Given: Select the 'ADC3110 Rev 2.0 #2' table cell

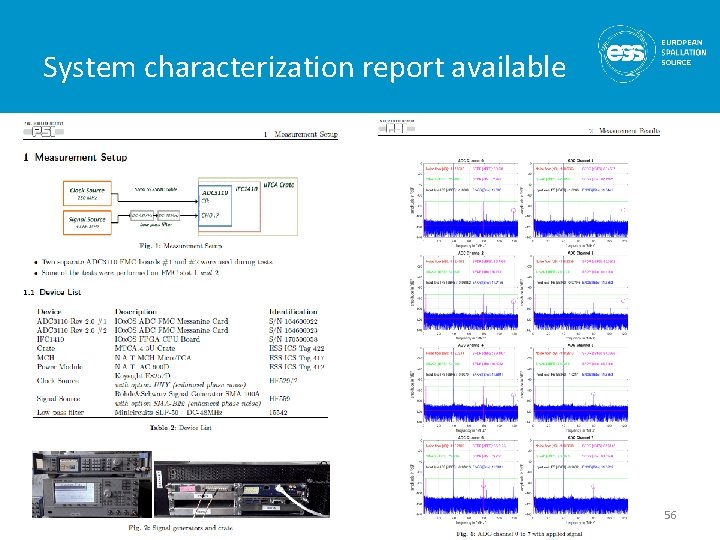Looking at the screenshot, I should [72, 330].
